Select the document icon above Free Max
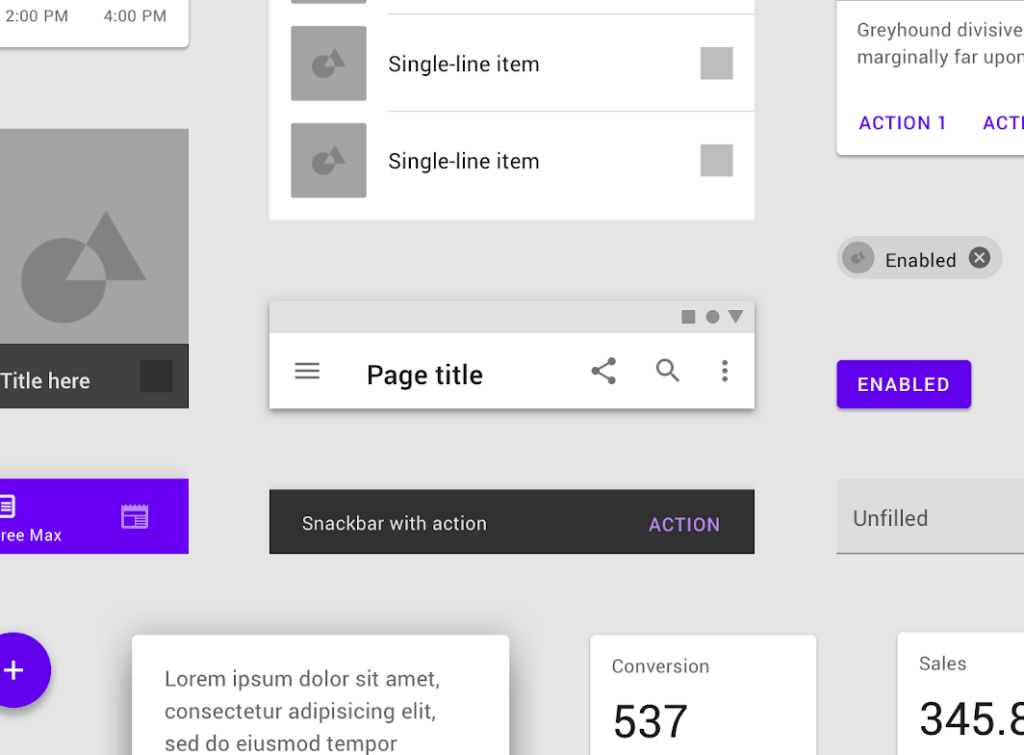 (x=9, y=508)
